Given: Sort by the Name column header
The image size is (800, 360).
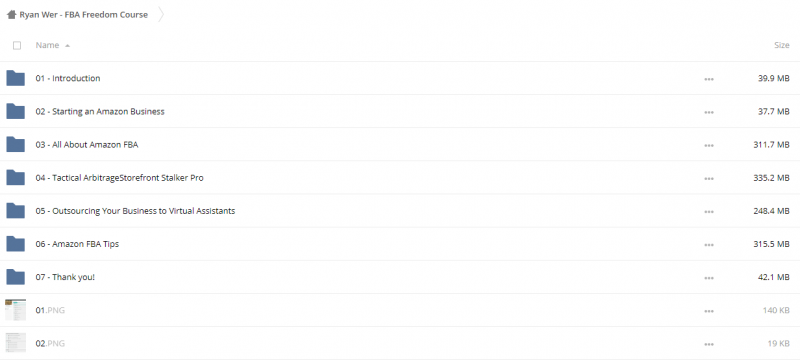Looking at the screenshot, I should [47, 45].
